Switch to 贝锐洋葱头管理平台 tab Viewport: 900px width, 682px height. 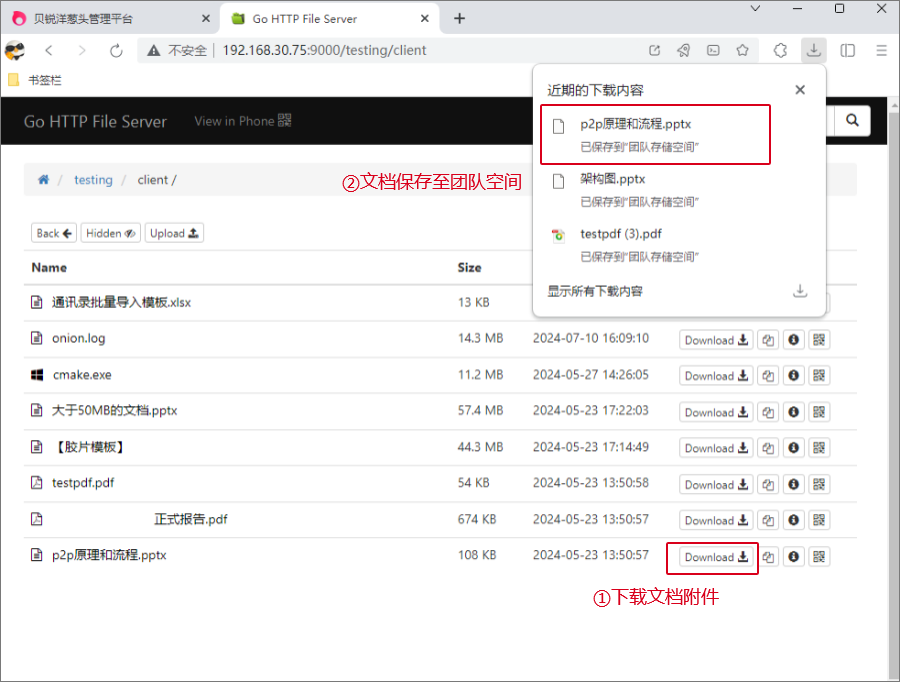(x=110, y=18)
